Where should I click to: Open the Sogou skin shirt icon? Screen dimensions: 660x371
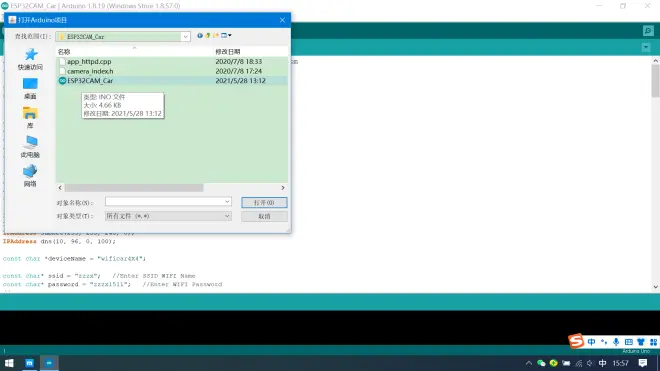(x=641, y=342)
